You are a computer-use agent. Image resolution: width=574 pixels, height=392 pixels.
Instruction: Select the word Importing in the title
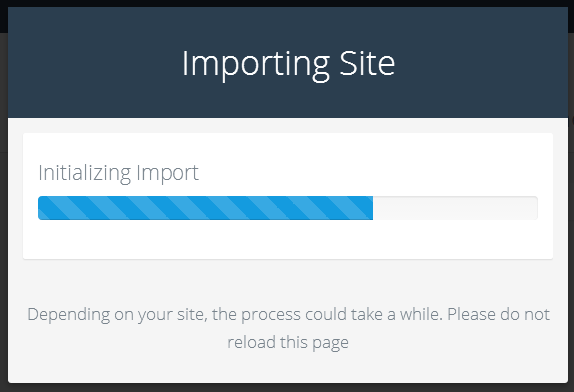[x=256, y=65]
